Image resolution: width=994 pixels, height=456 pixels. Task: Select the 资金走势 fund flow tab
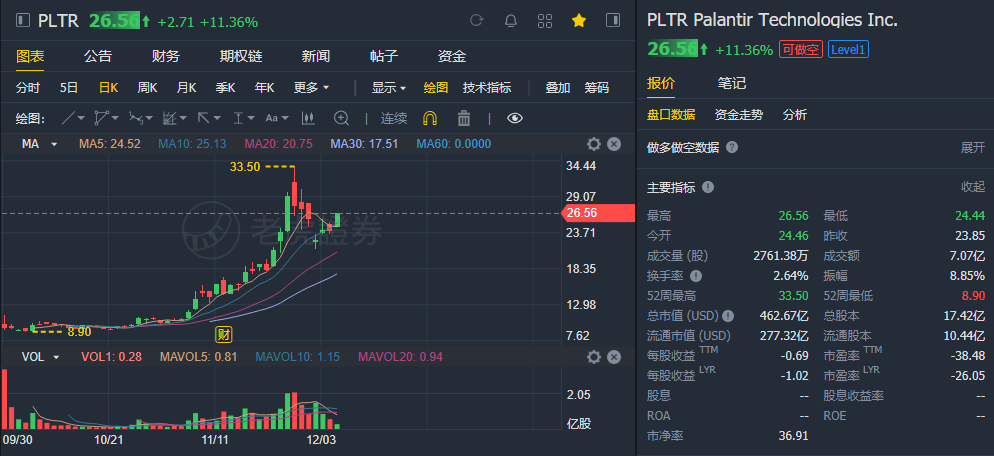click(739, 115)
